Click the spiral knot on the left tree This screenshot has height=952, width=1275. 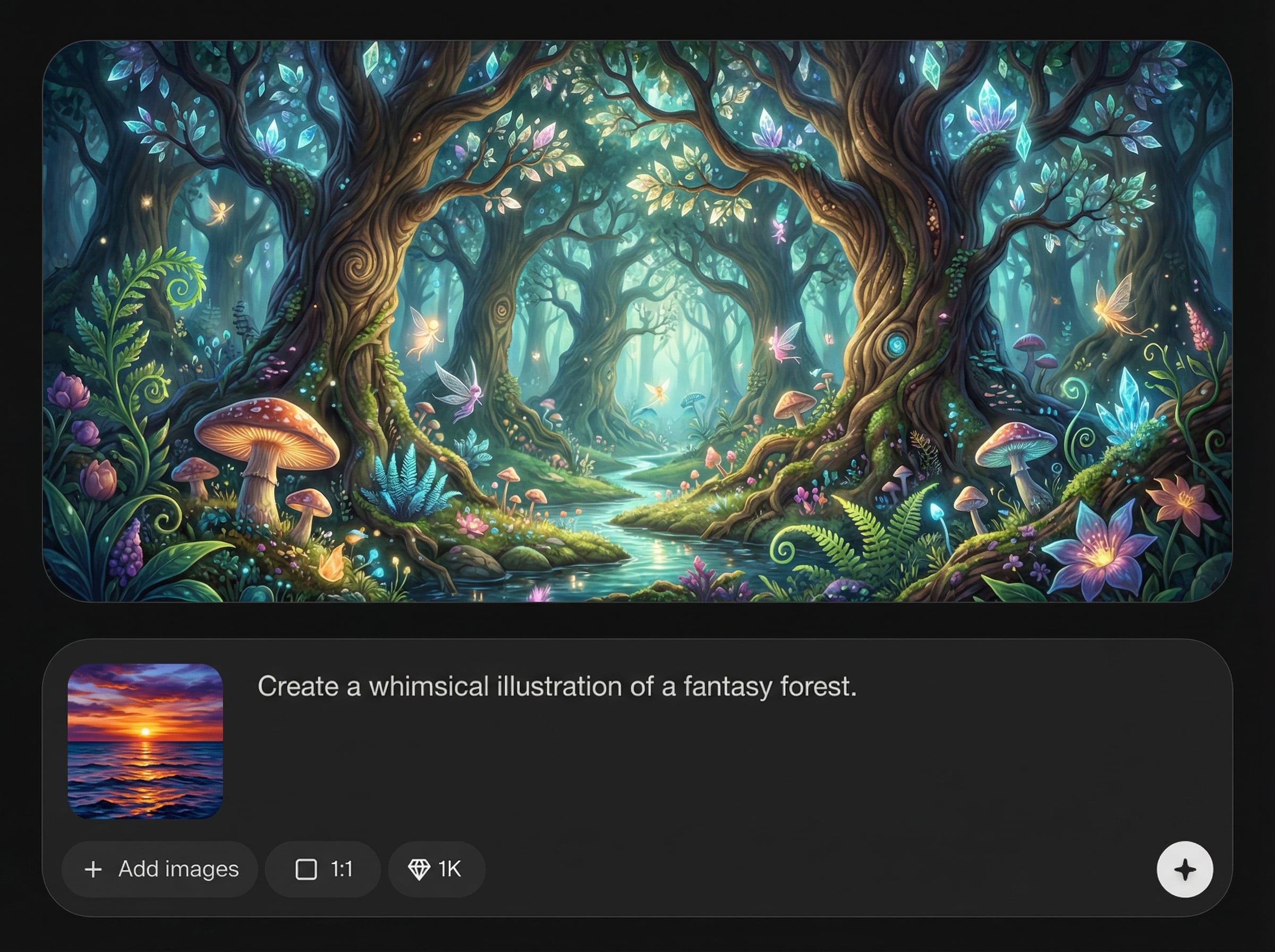[360, 266]
